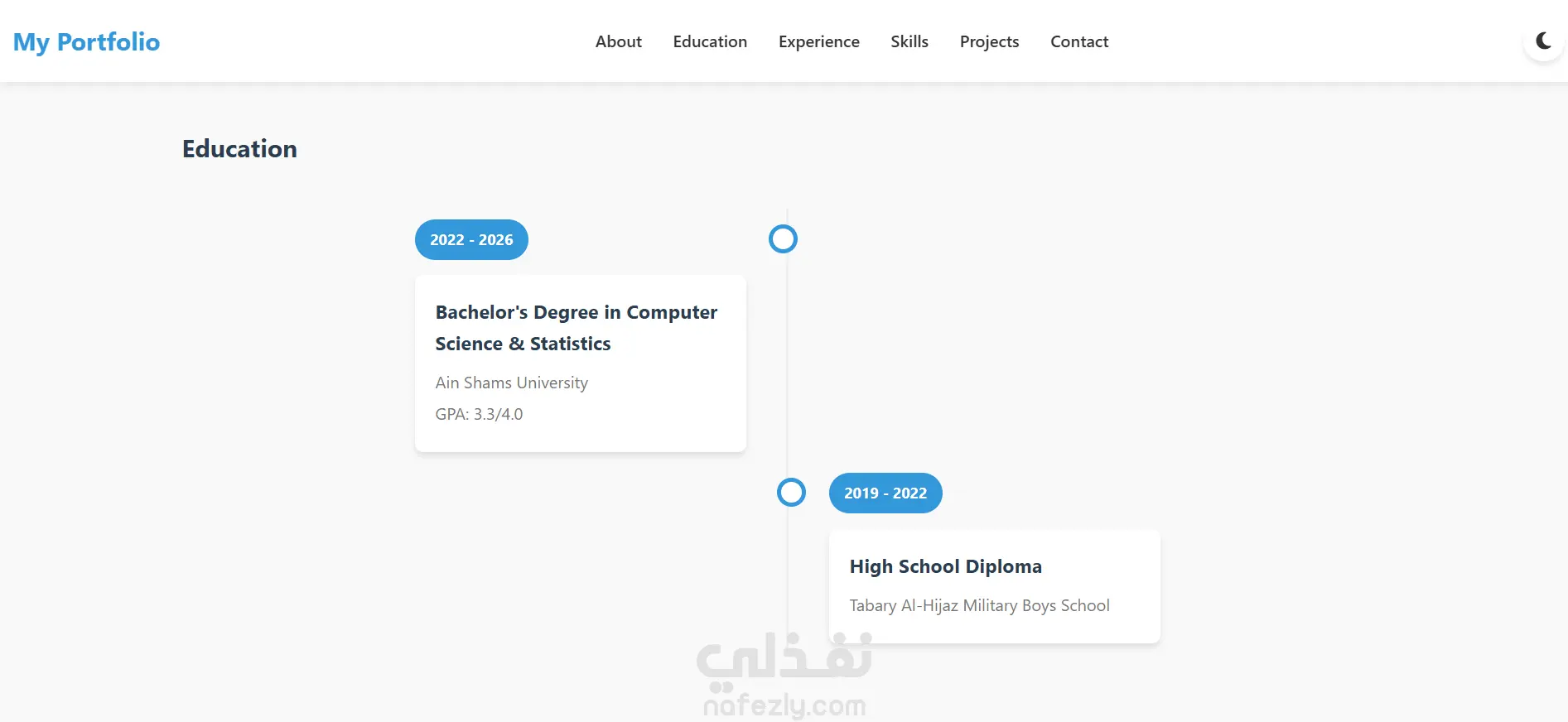Click the Education section heading
Viewport: 1568px width, 722px height.
coord(239,149)
